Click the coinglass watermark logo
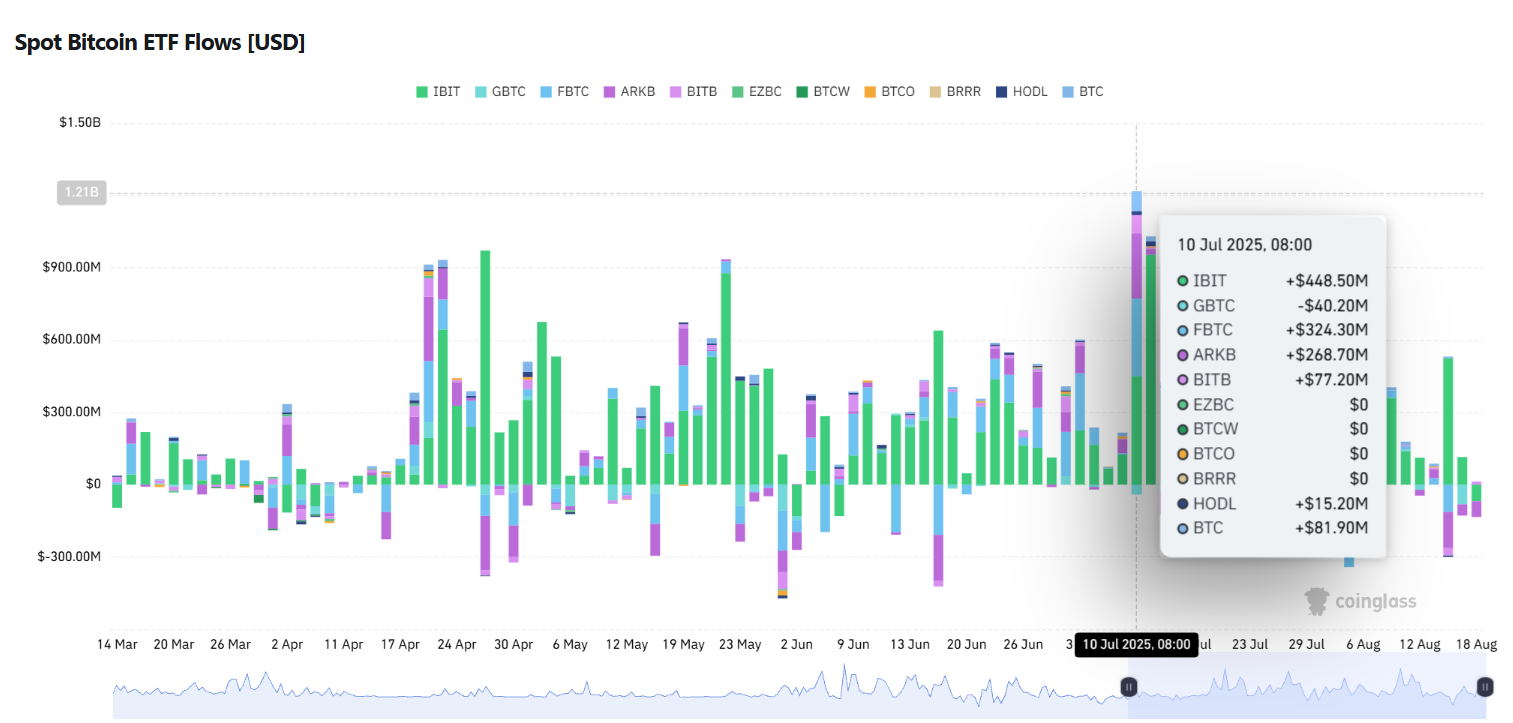 pos(1360,601)
